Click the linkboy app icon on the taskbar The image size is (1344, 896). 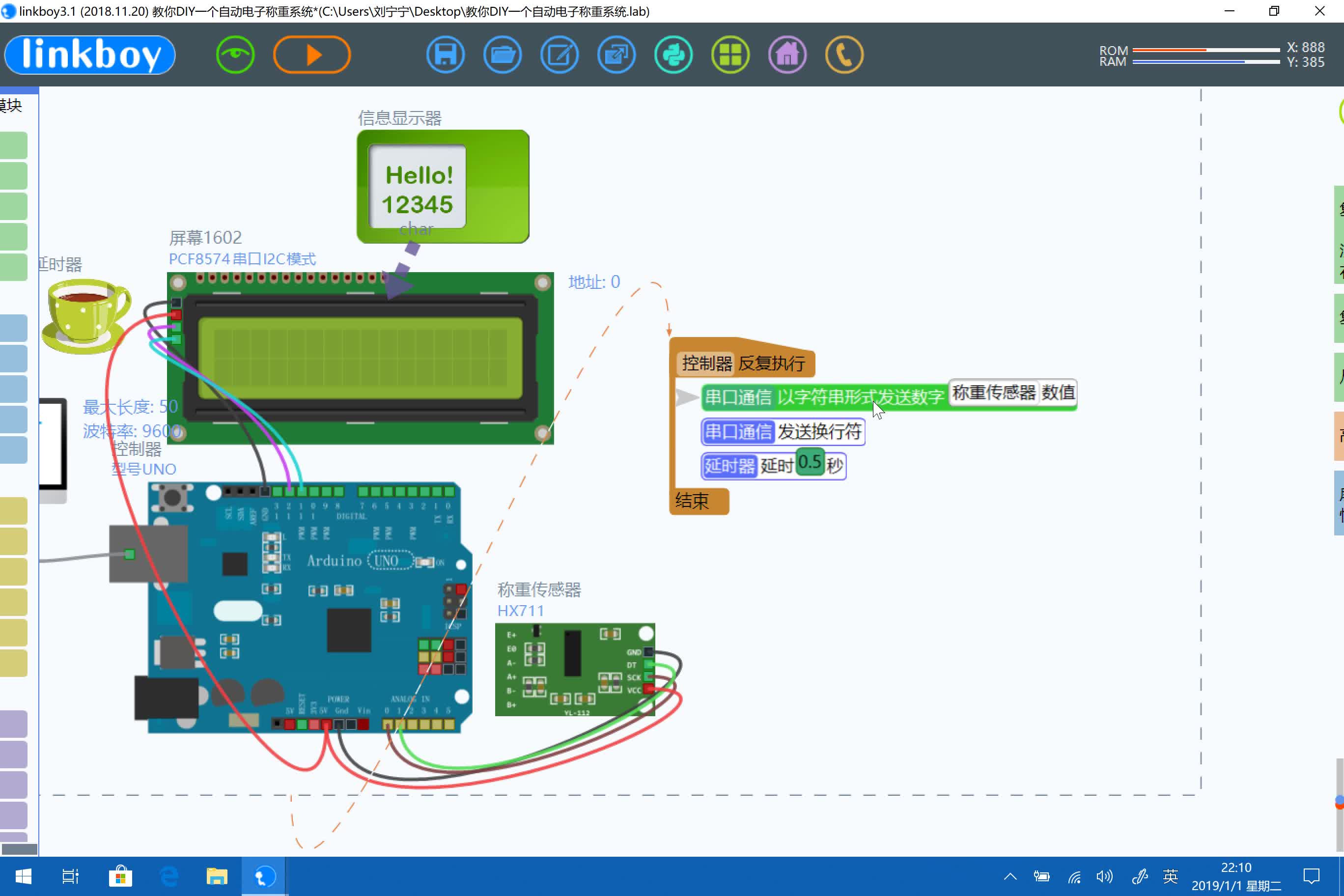[x=264, y=876]
